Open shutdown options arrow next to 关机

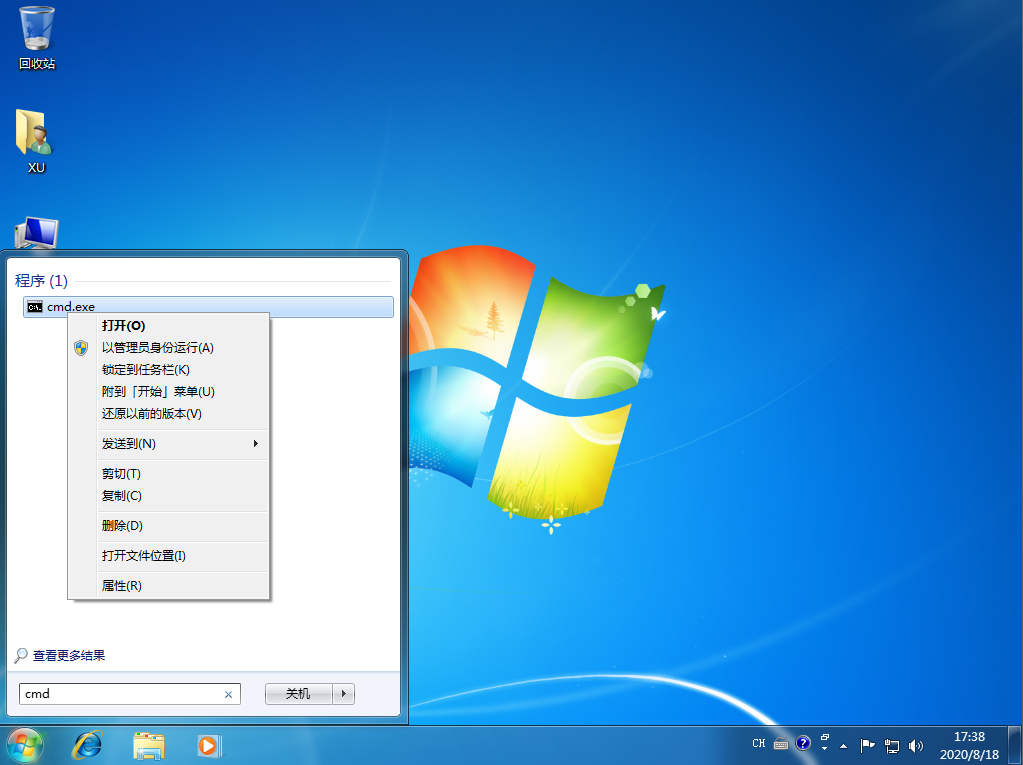click(344, 694)
